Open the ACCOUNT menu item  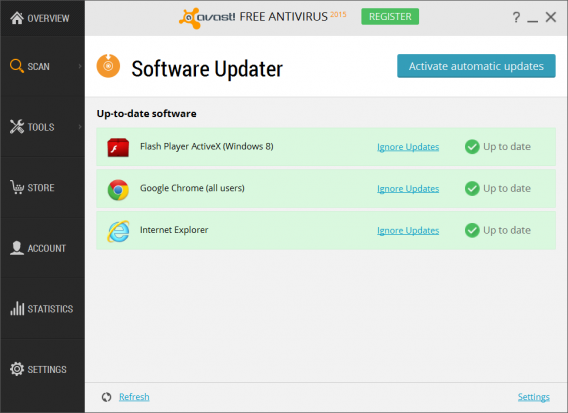click(42, 248)
